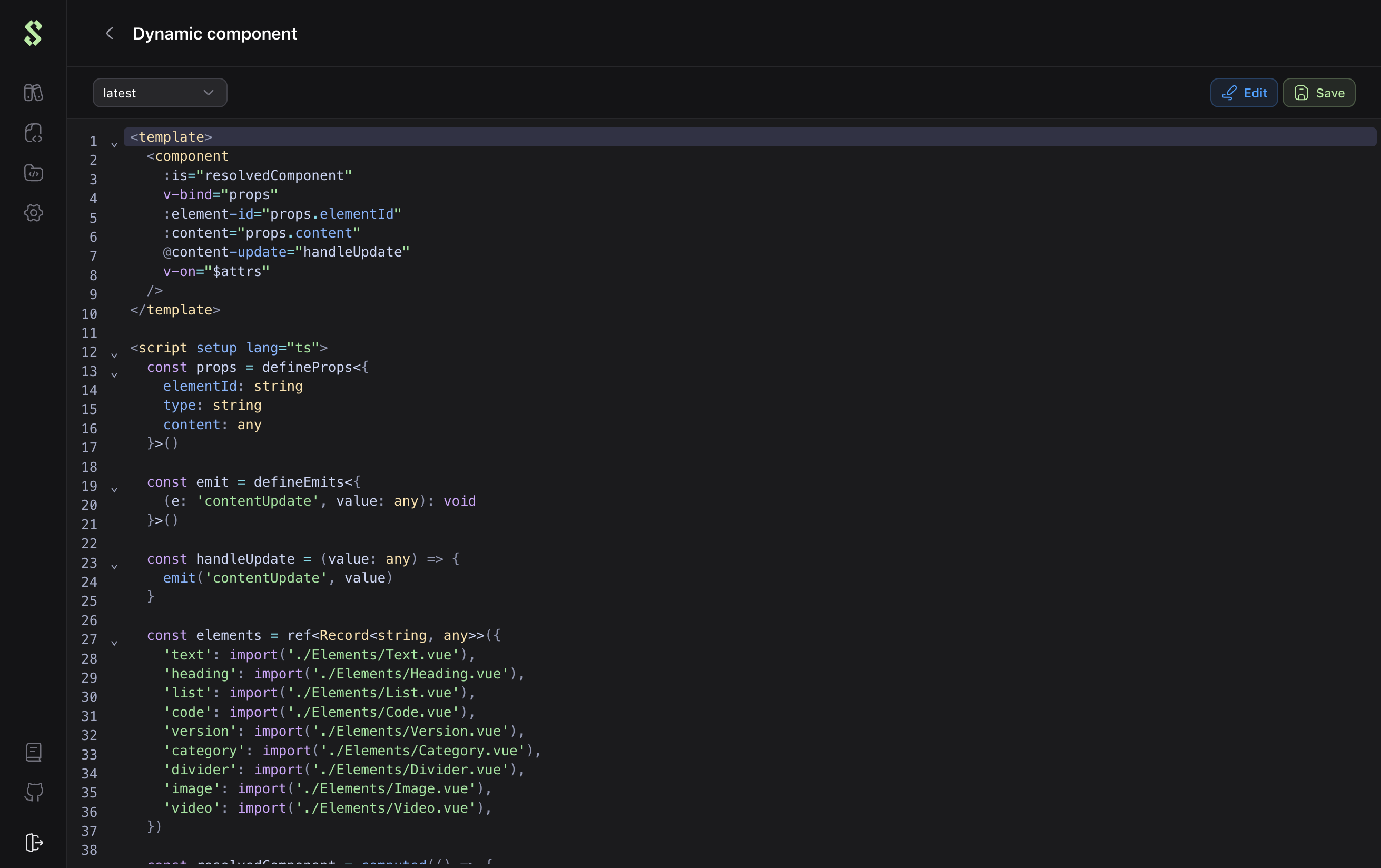
Task: Fold the handleUpdate function at line 23
Action: (x=114, y=566)
